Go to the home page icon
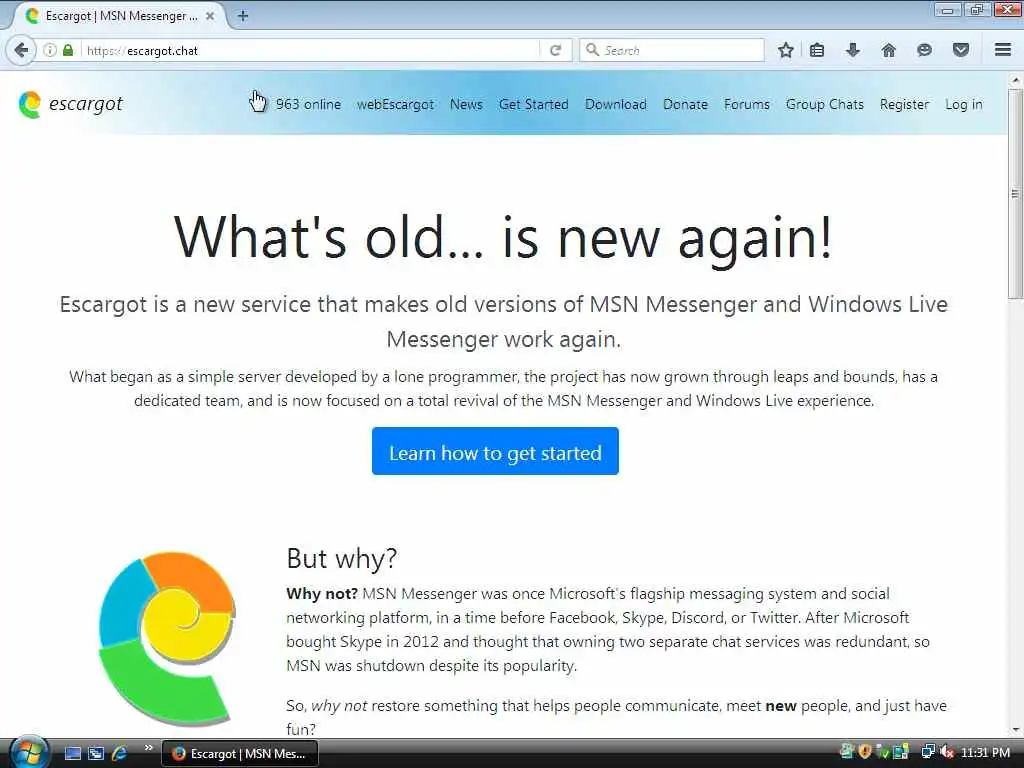Screen dimensions: 1024x768 [888, 50]
